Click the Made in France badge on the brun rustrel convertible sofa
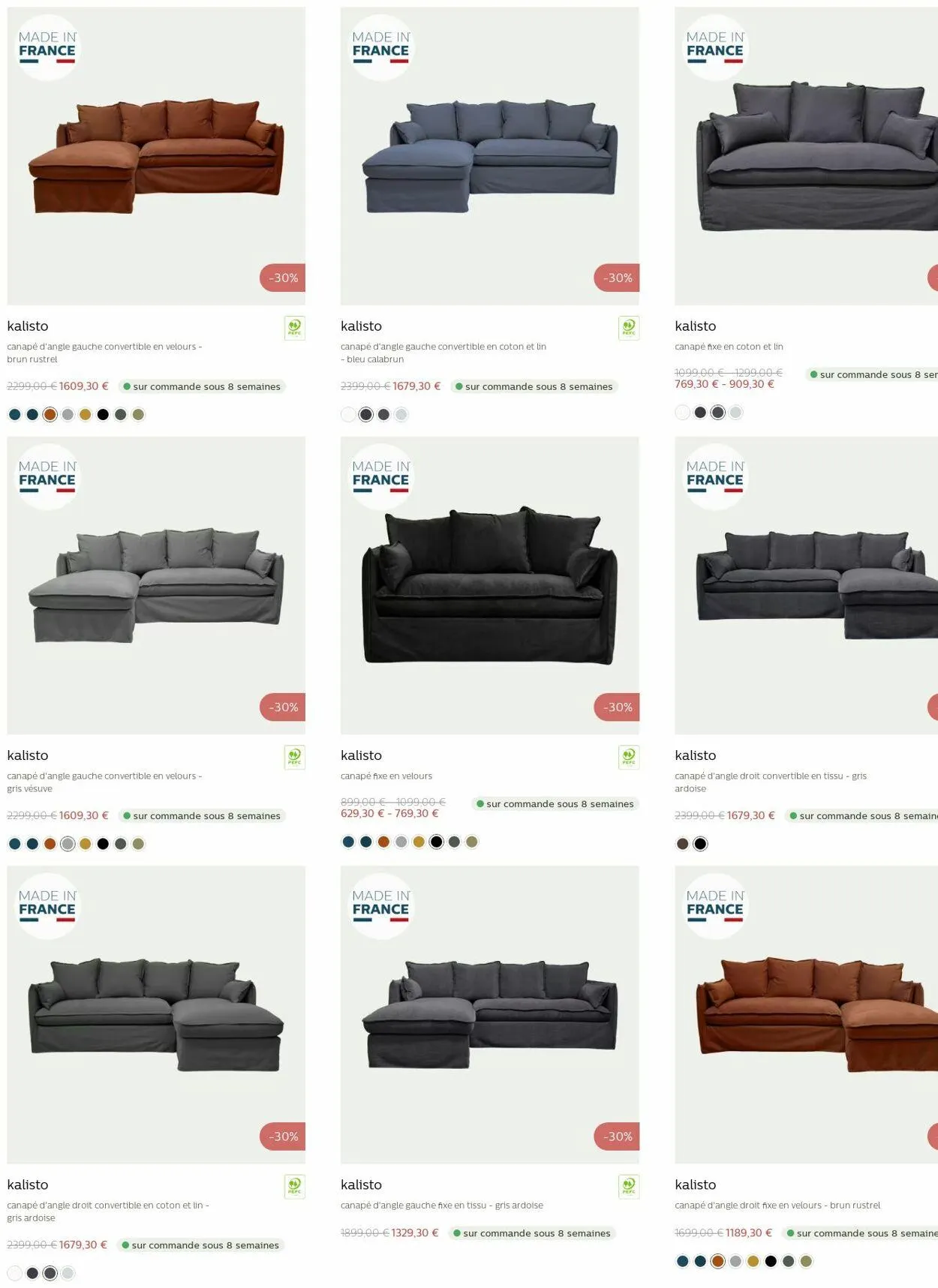 point(47,48)
